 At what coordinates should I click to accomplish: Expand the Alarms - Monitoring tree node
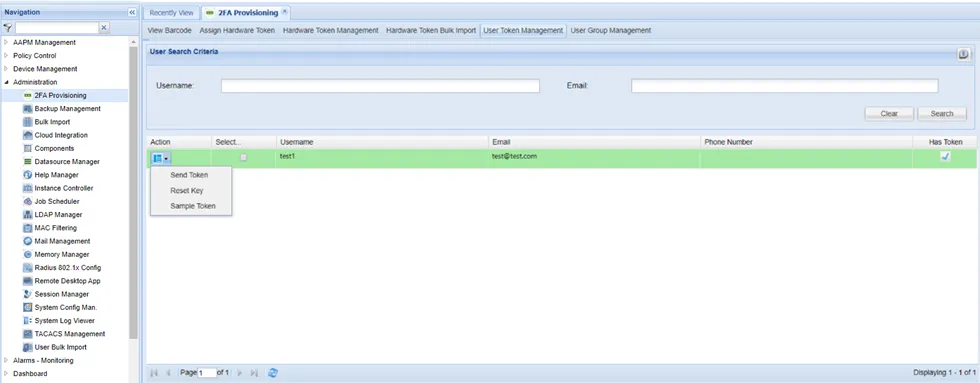[x=6, y=361]
